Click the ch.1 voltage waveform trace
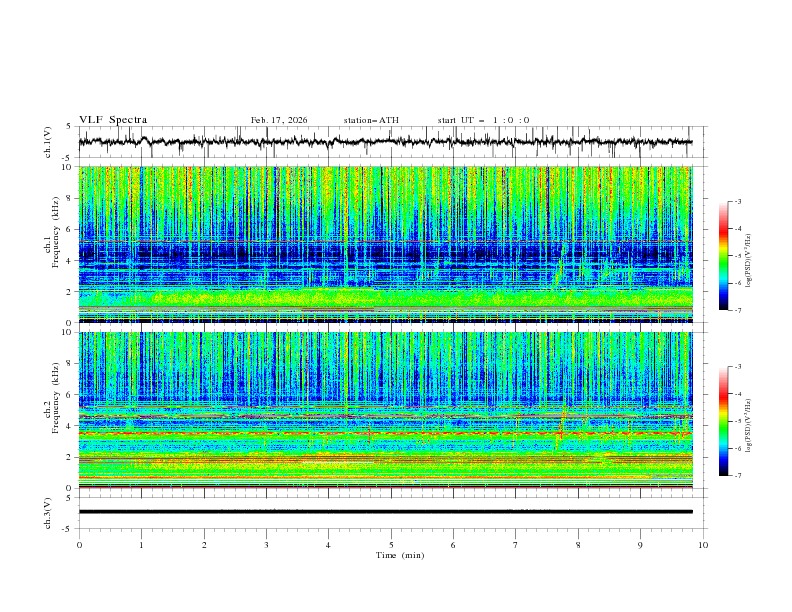The image size is (792, 612). 385,142
